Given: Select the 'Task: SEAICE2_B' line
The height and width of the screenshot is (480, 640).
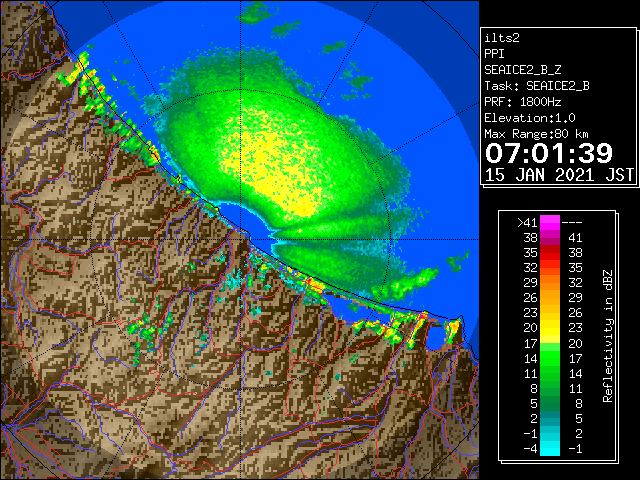Looking at the screenshot, I should 537,86.
